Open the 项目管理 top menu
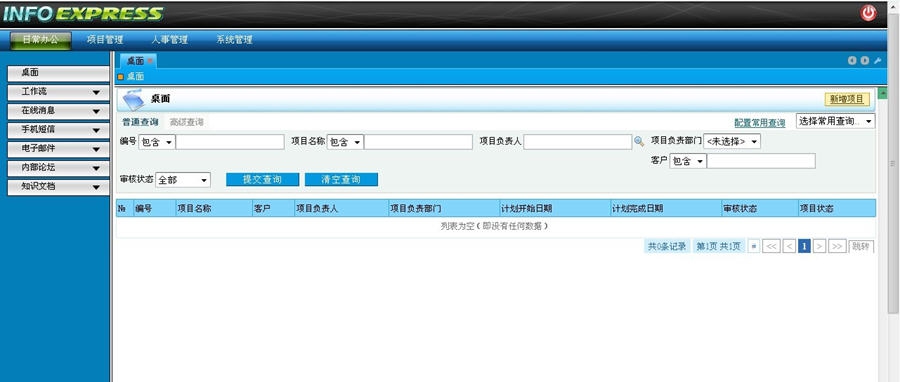The width and height of the screenshot is (900, 382). pyautogui.click(x=105, y=40)
